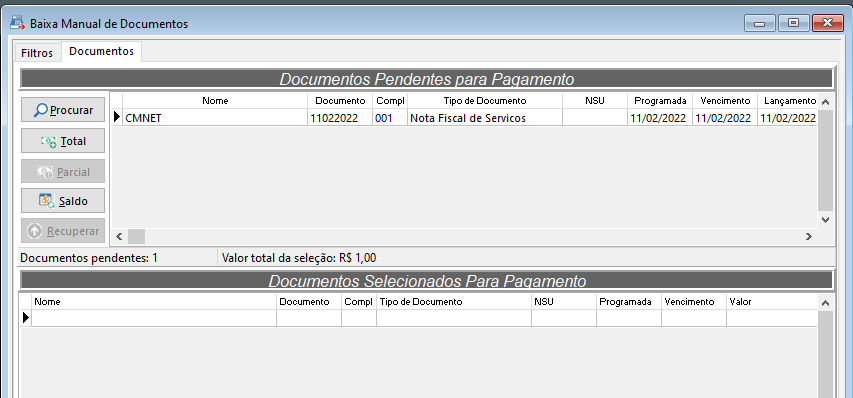Click Programada header in selected documents grid
The width and height of the screenshot is (853, 398).
629,302
